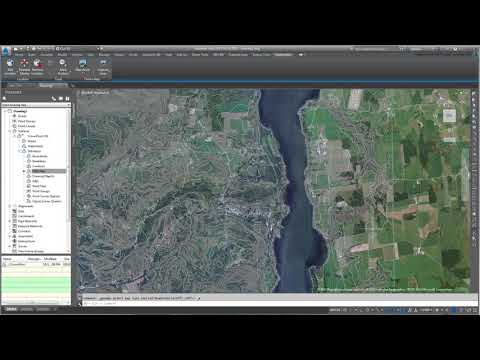This screenshot has width=480, height=360.
Task: Click the Breaklines icon under Definition
Action: [x=29, y=161]
